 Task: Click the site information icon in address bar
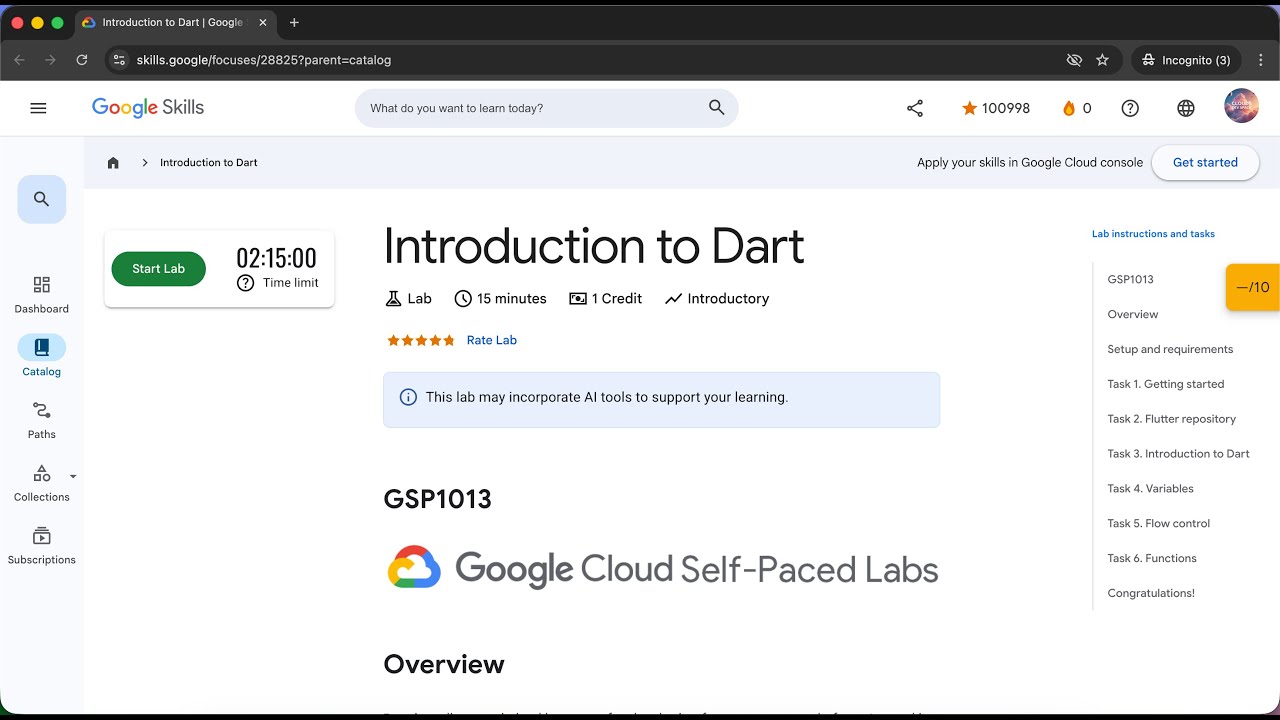click(119, 60)
